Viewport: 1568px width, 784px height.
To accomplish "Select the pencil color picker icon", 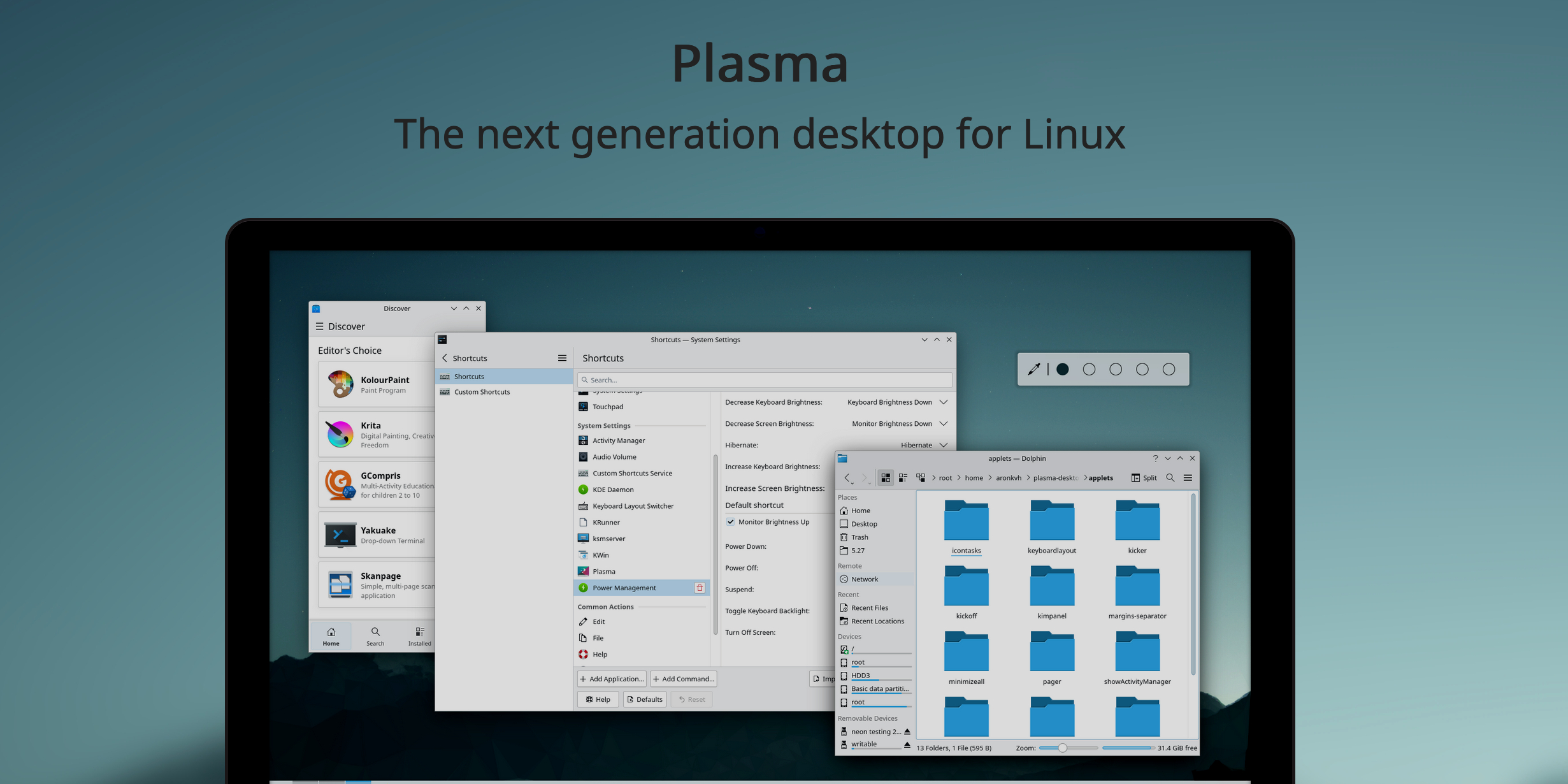I will point(1034,369).
